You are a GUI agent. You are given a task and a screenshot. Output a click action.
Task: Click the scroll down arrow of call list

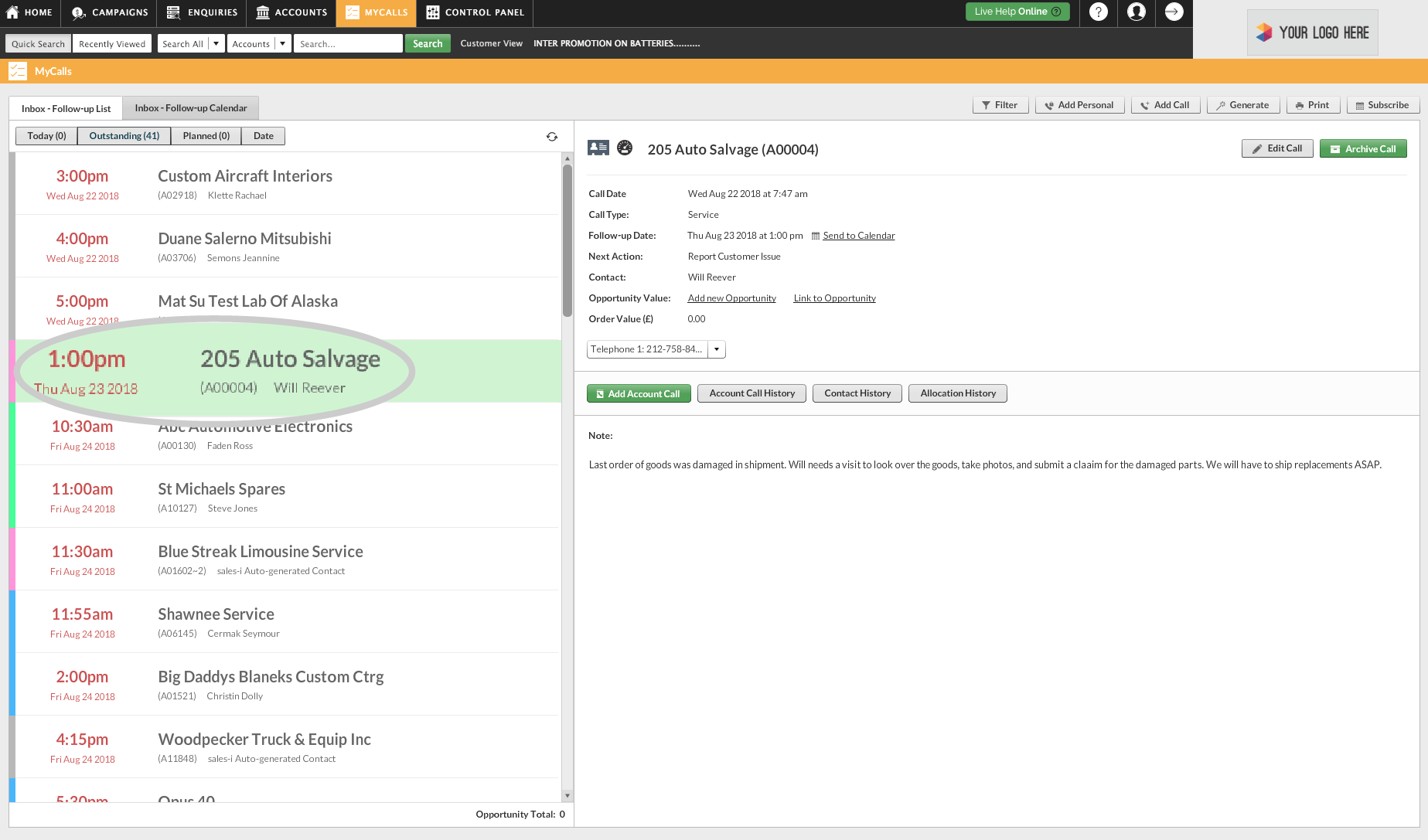click(567, 795)
